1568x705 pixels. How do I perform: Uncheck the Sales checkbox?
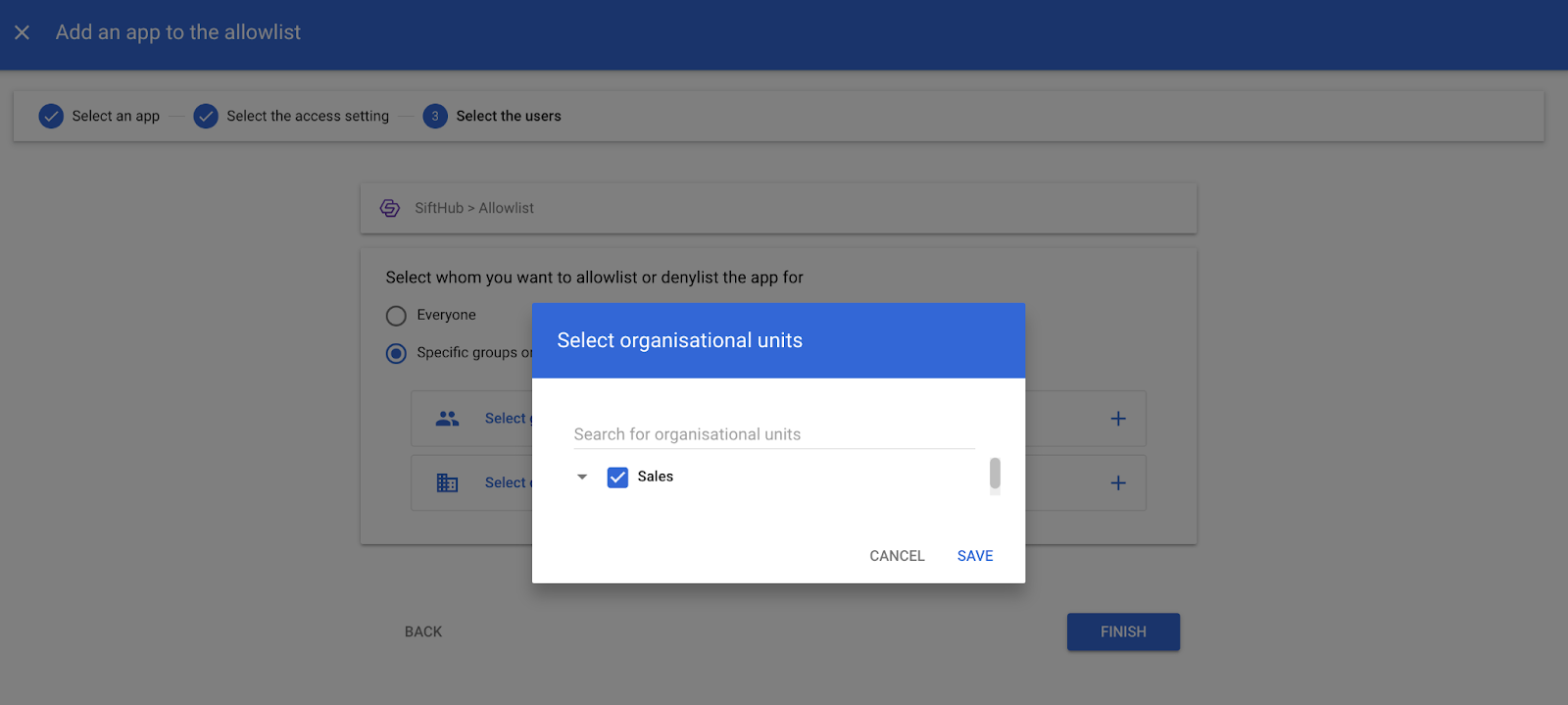pos(617,478)
